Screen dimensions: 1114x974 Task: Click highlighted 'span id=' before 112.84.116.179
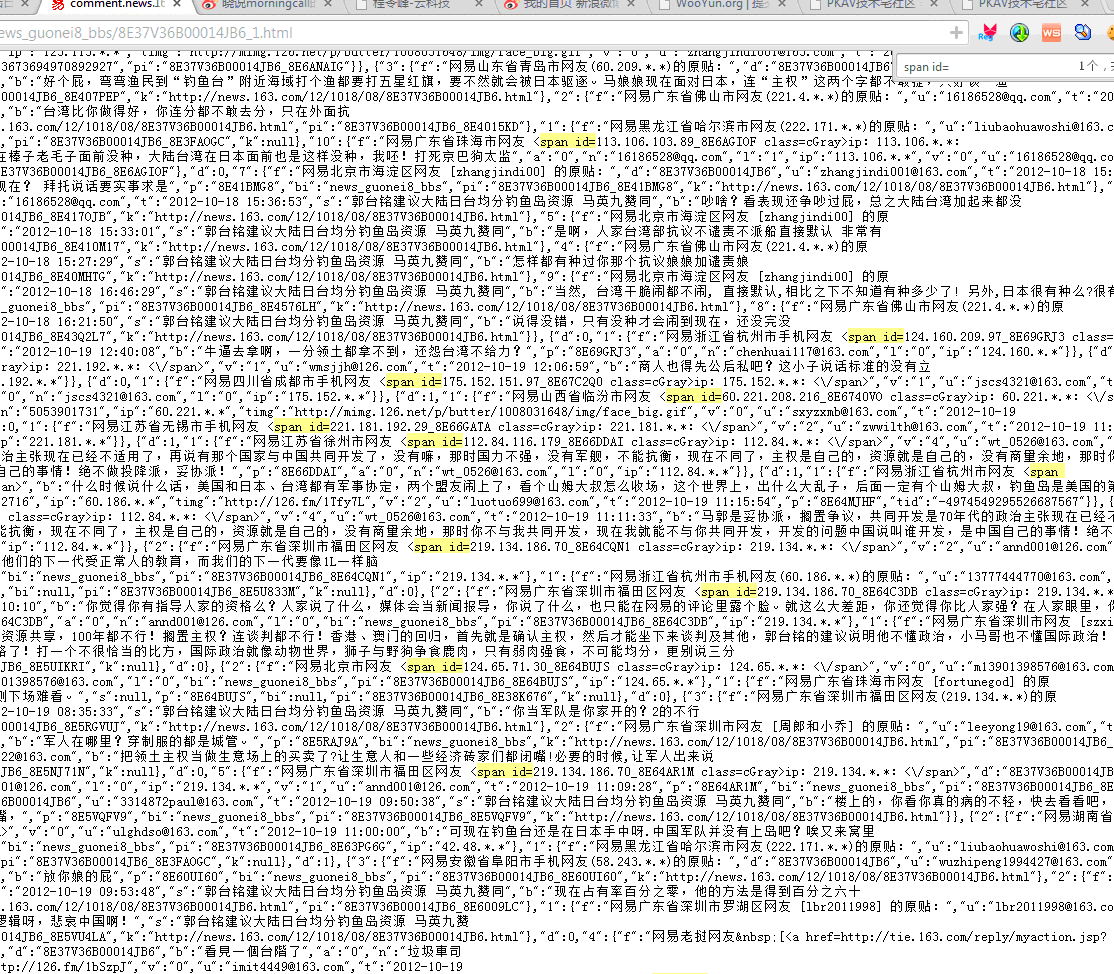point(435,442)
